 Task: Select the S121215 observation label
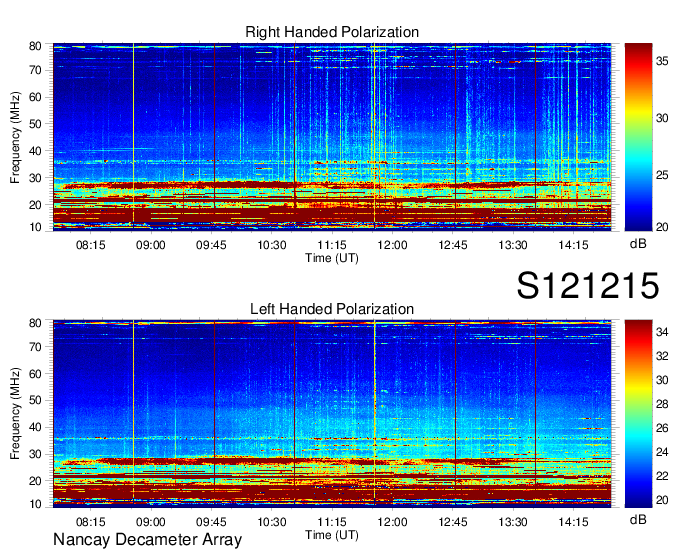click(x=588, y=286)
